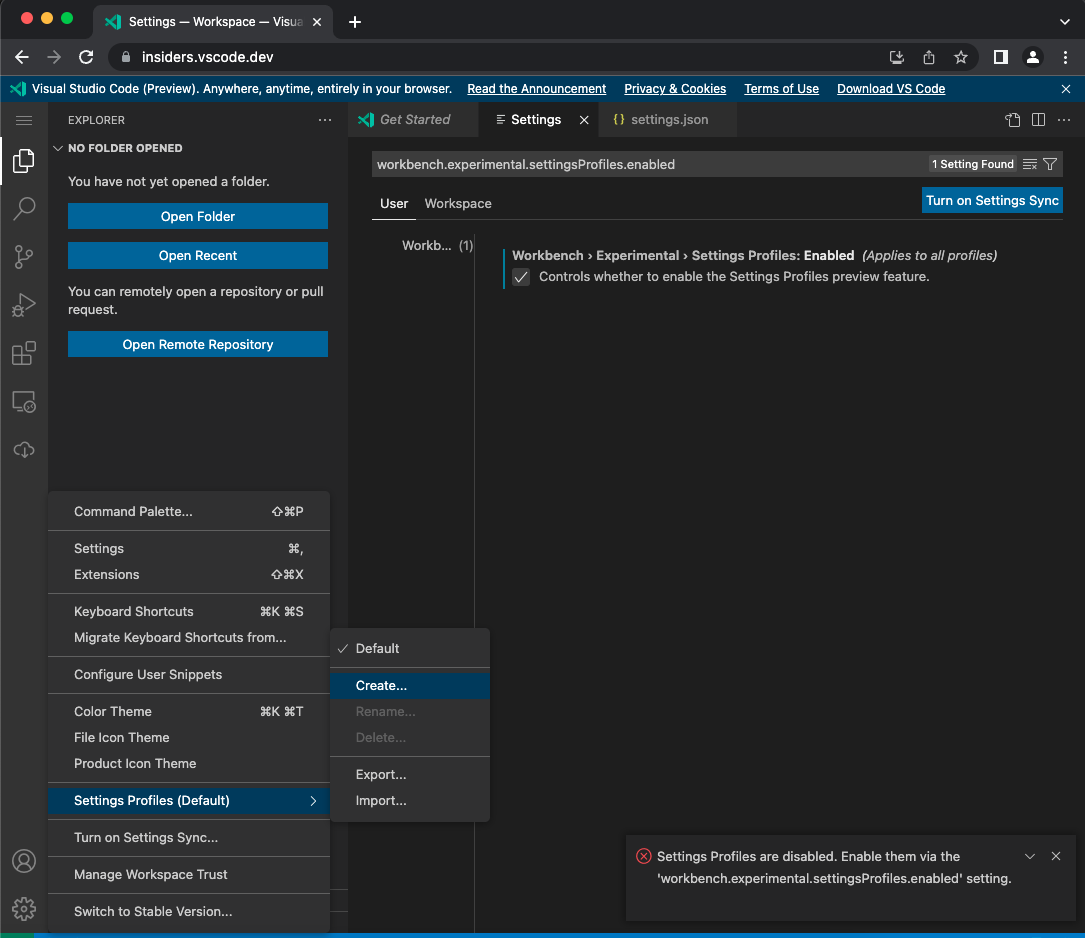Open the Run and Debug view
This screenshot has height=938, width=1085.
[x=23, y=304]
